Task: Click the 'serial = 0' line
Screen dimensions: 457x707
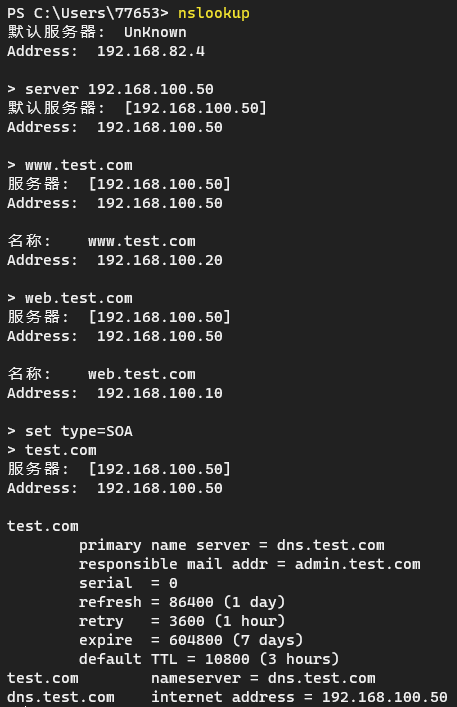Action: pyautogui.click(x=128, y=583)
